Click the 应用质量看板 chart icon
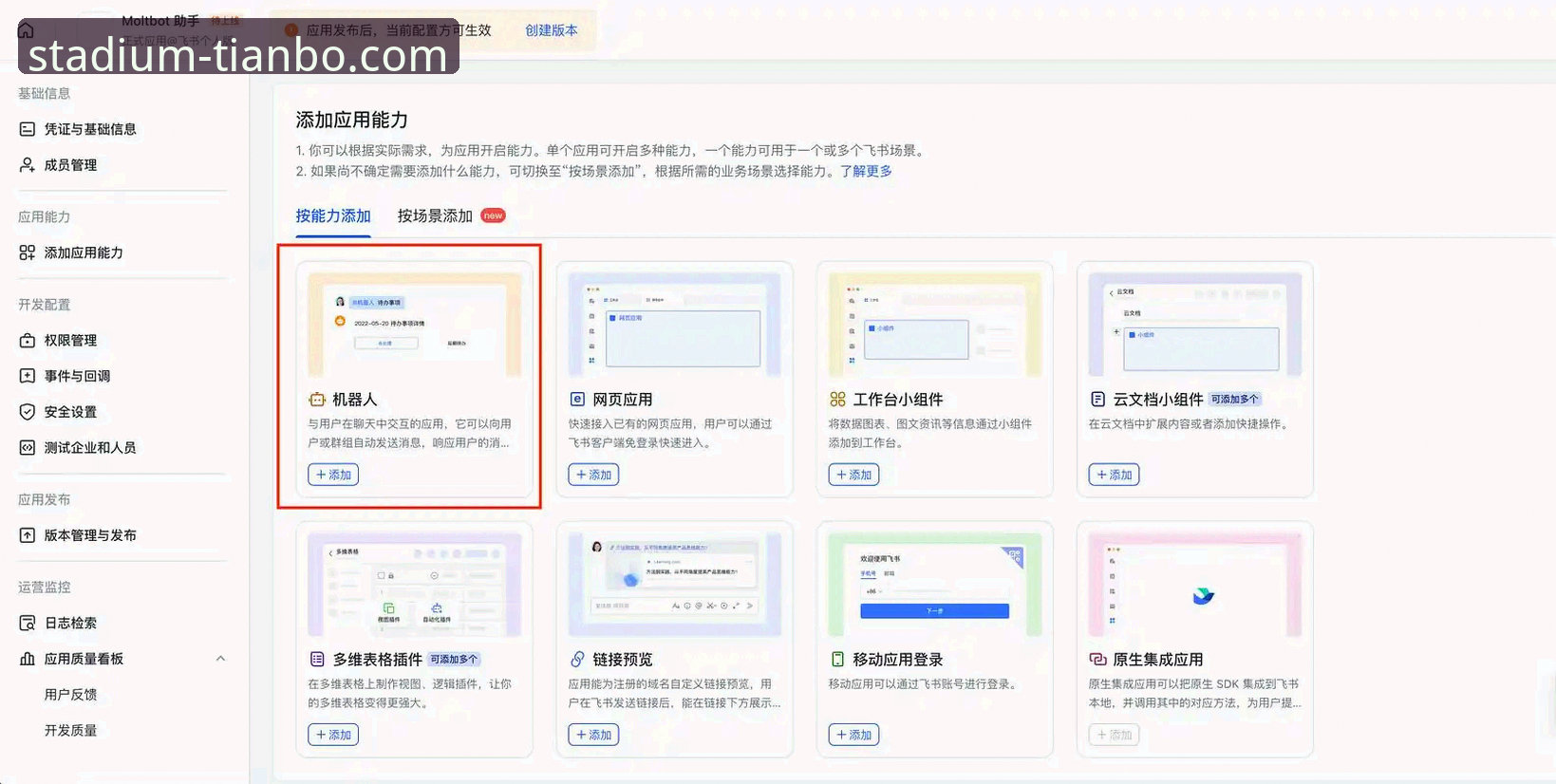Image resolution: width=1556 pixels, height=784 pixels. click(x=28, y=659)
